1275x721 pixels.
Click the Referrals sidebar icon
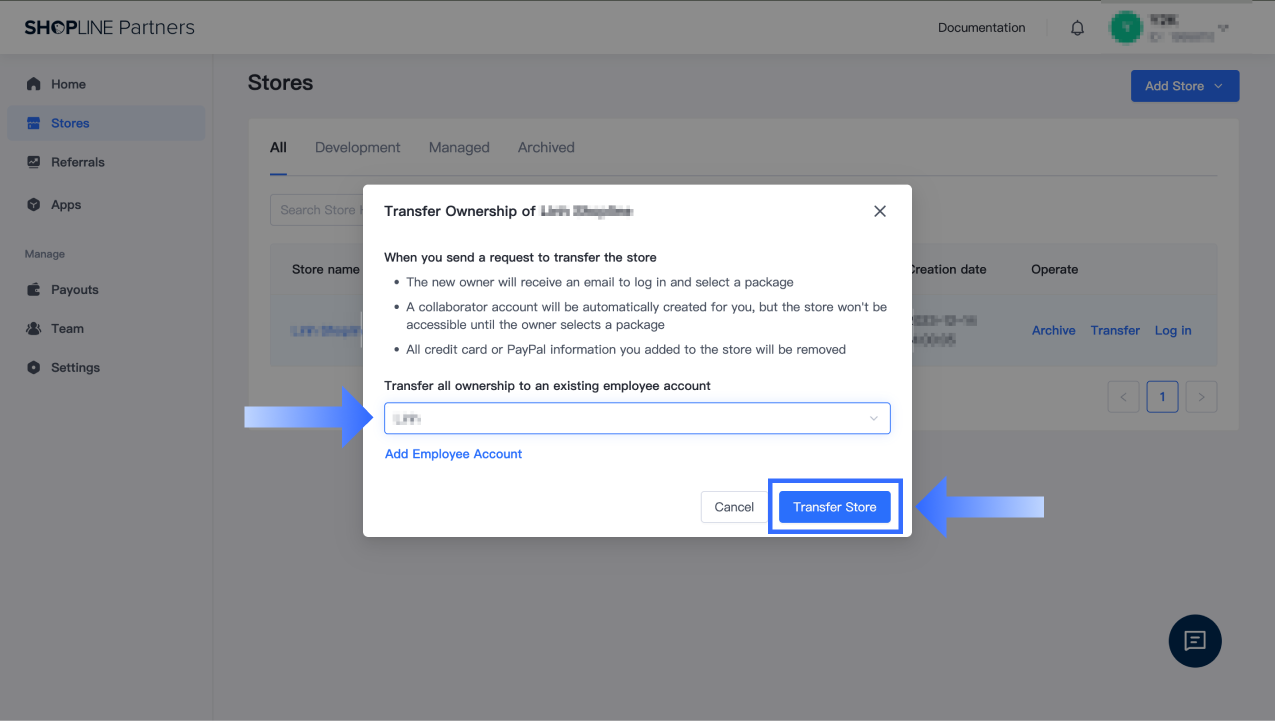tap(34, 162)
